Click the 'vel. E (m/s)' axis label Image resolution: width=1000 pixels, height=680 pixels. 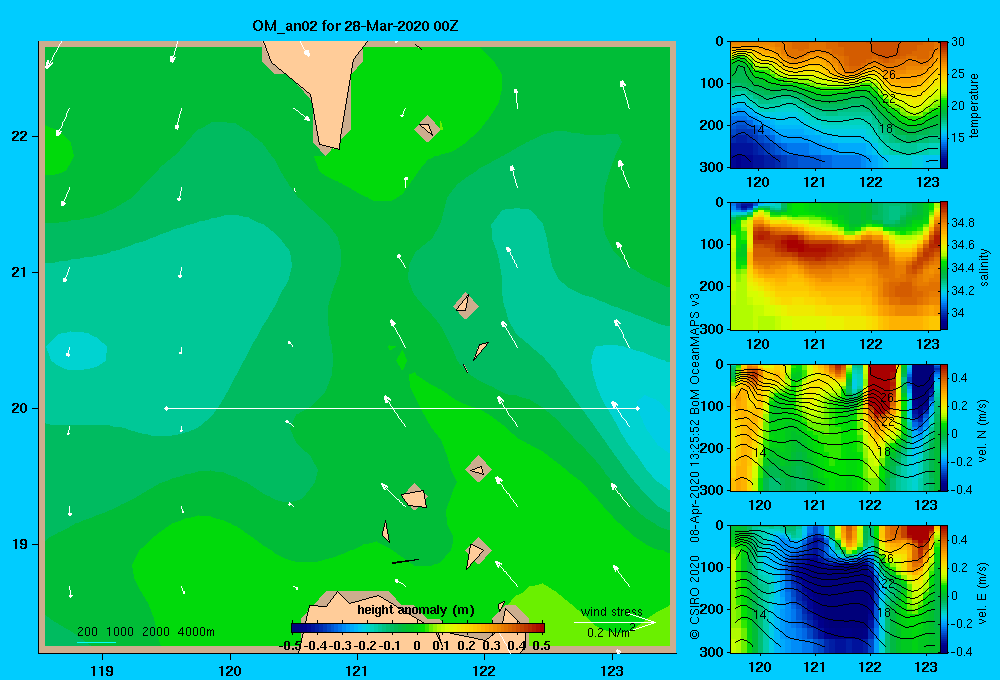coord(983,593)
